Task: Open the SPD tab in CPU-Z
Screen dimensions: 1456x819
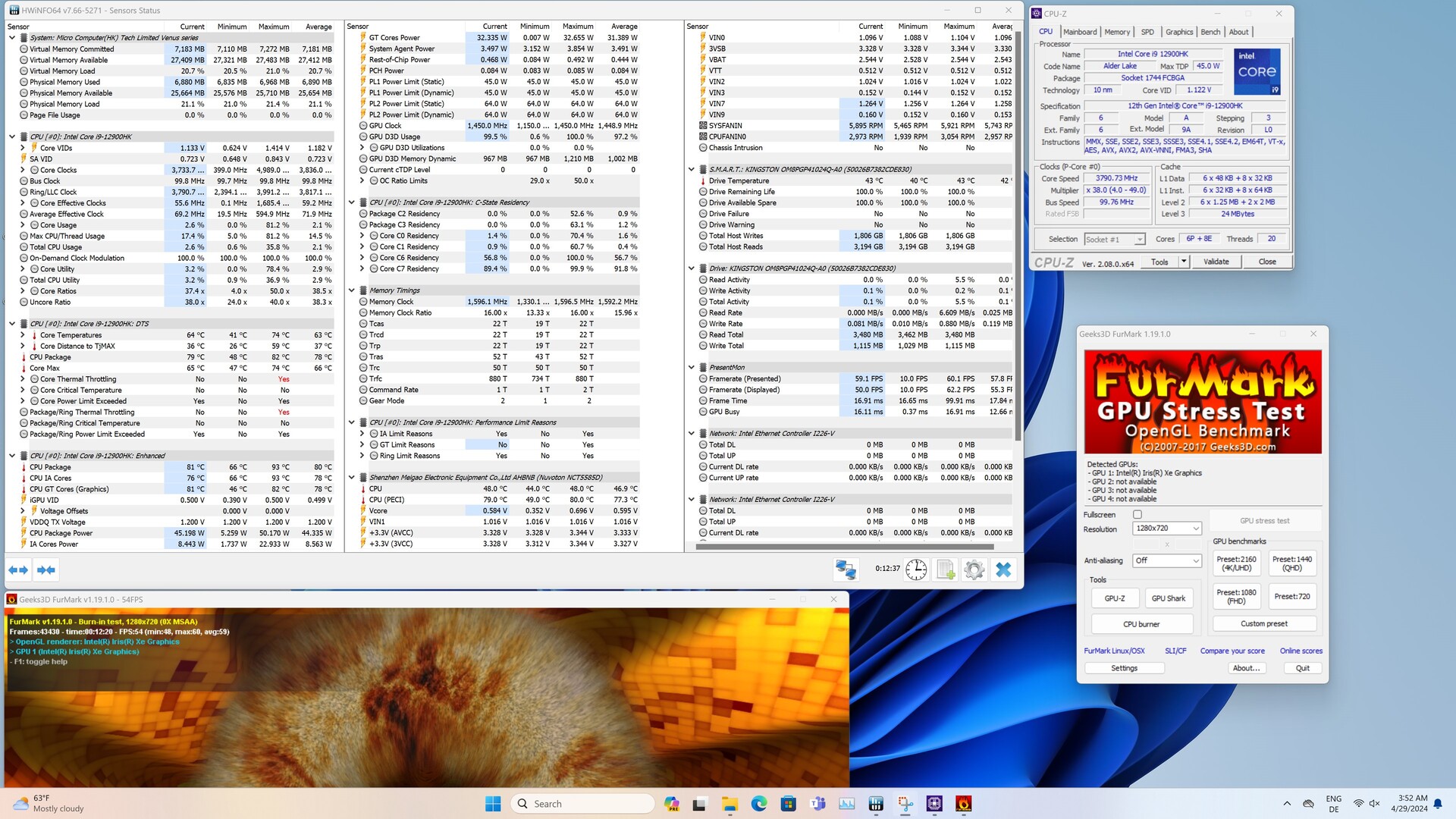Action: (1147, 32)
